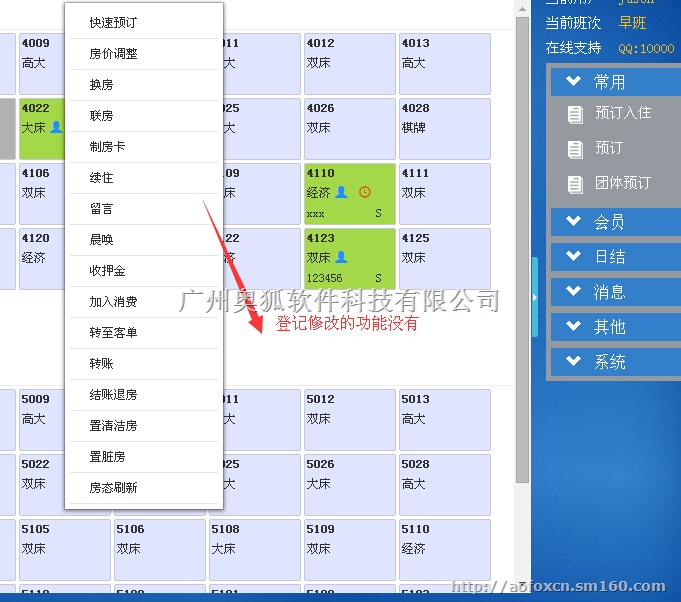Image resolution: width=681 pixels, height=602 pixels.
Task: Click 房态刷新 in the context menu
Action: 144,488
